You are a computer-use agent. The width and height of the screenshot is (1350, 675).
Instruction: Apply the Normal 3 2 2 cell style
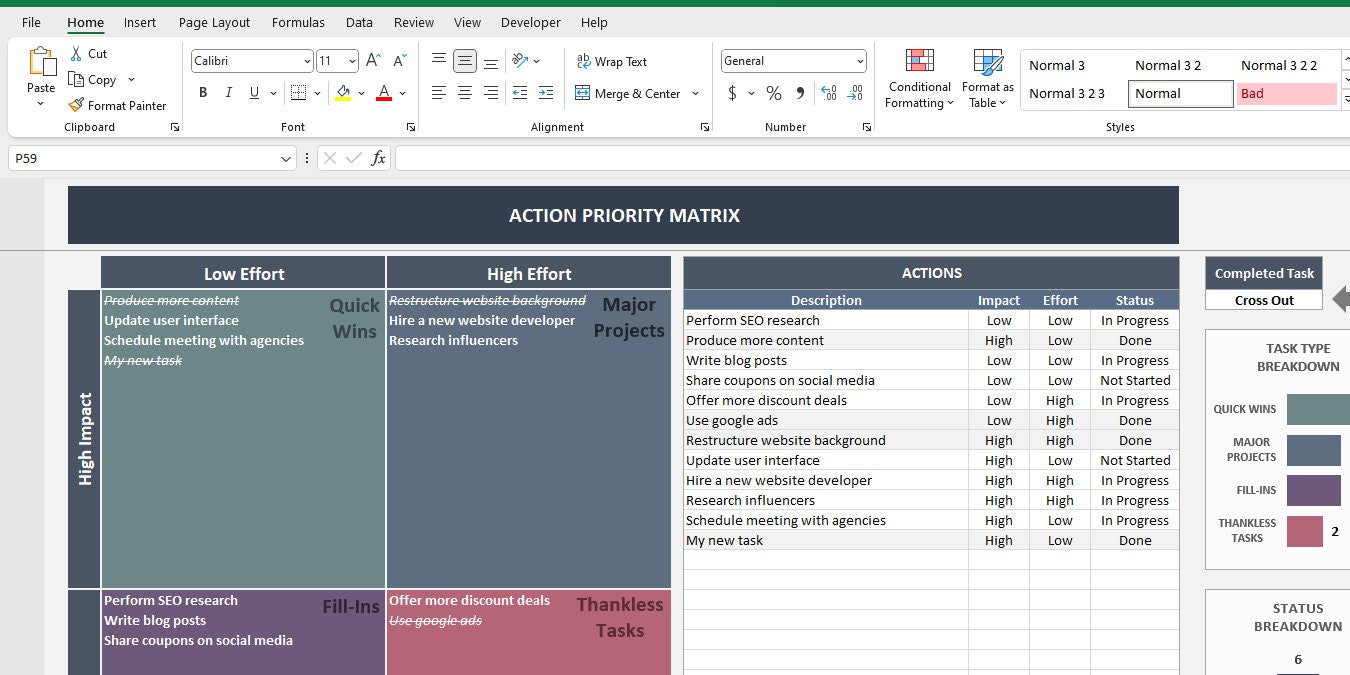pos(1287,65)
